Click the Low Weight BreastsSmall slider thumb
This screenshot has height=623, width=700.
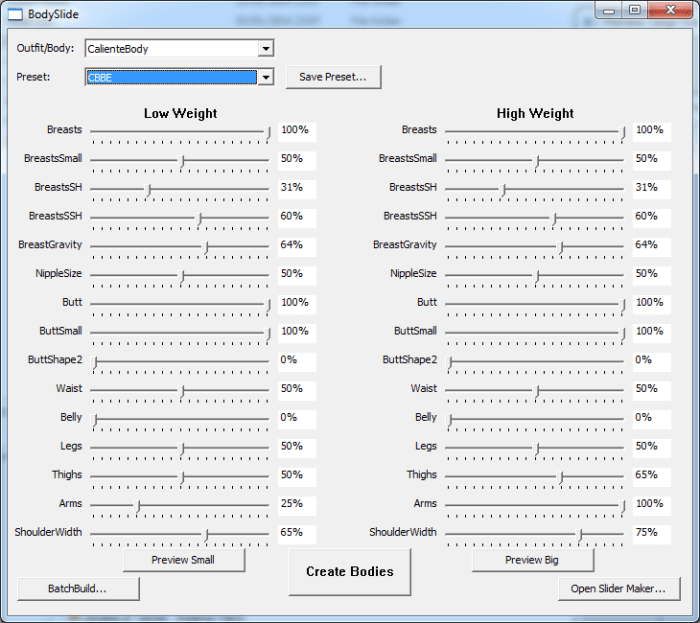click(181, 162)
